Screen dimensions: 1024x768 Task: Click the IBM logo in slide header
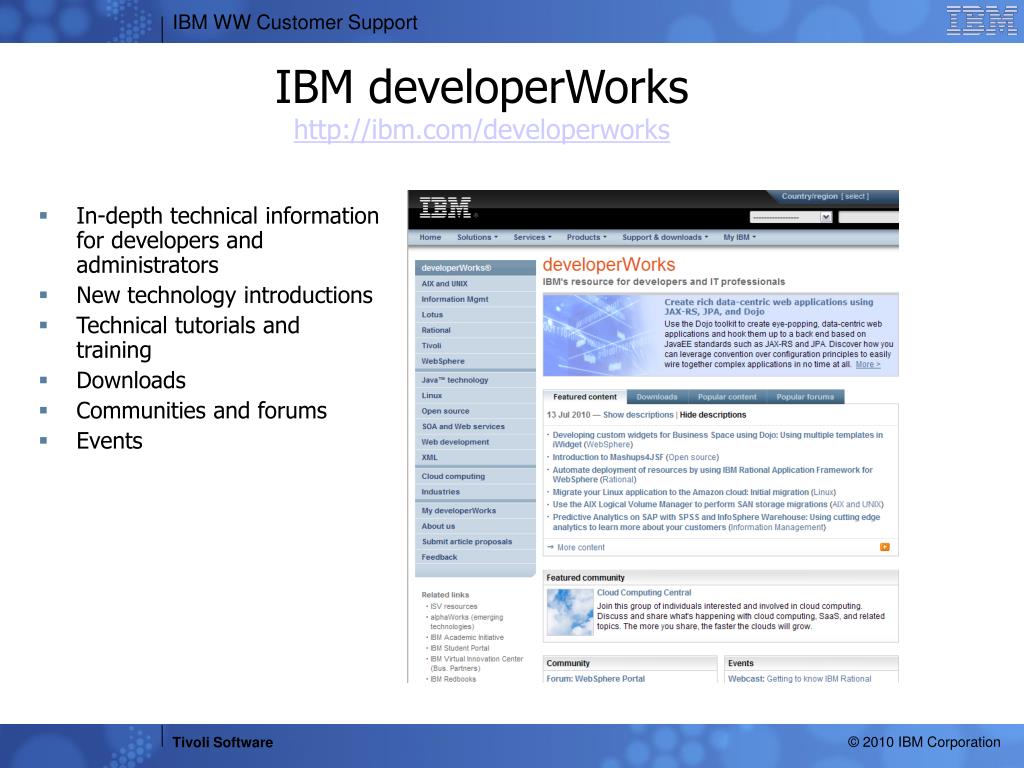981,20
